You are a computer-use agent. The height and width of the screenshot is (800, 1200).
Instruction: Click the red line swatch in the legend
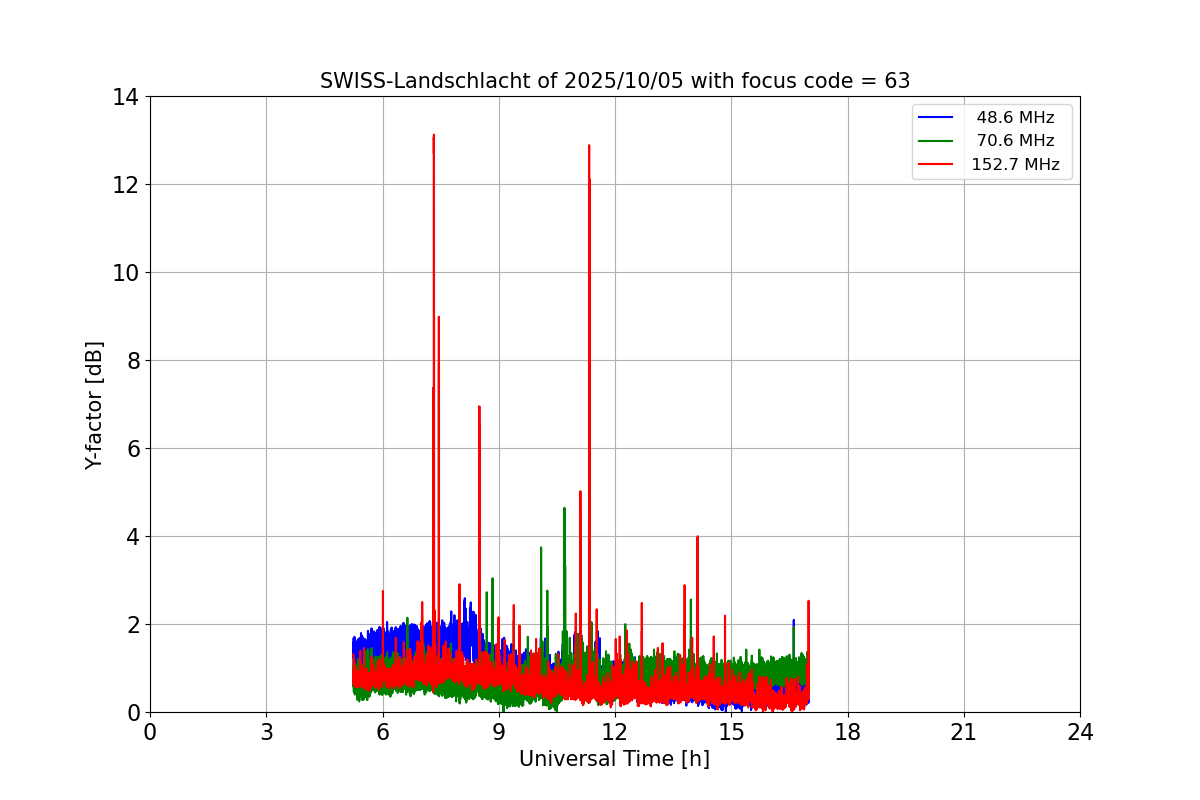click(936, 165)
